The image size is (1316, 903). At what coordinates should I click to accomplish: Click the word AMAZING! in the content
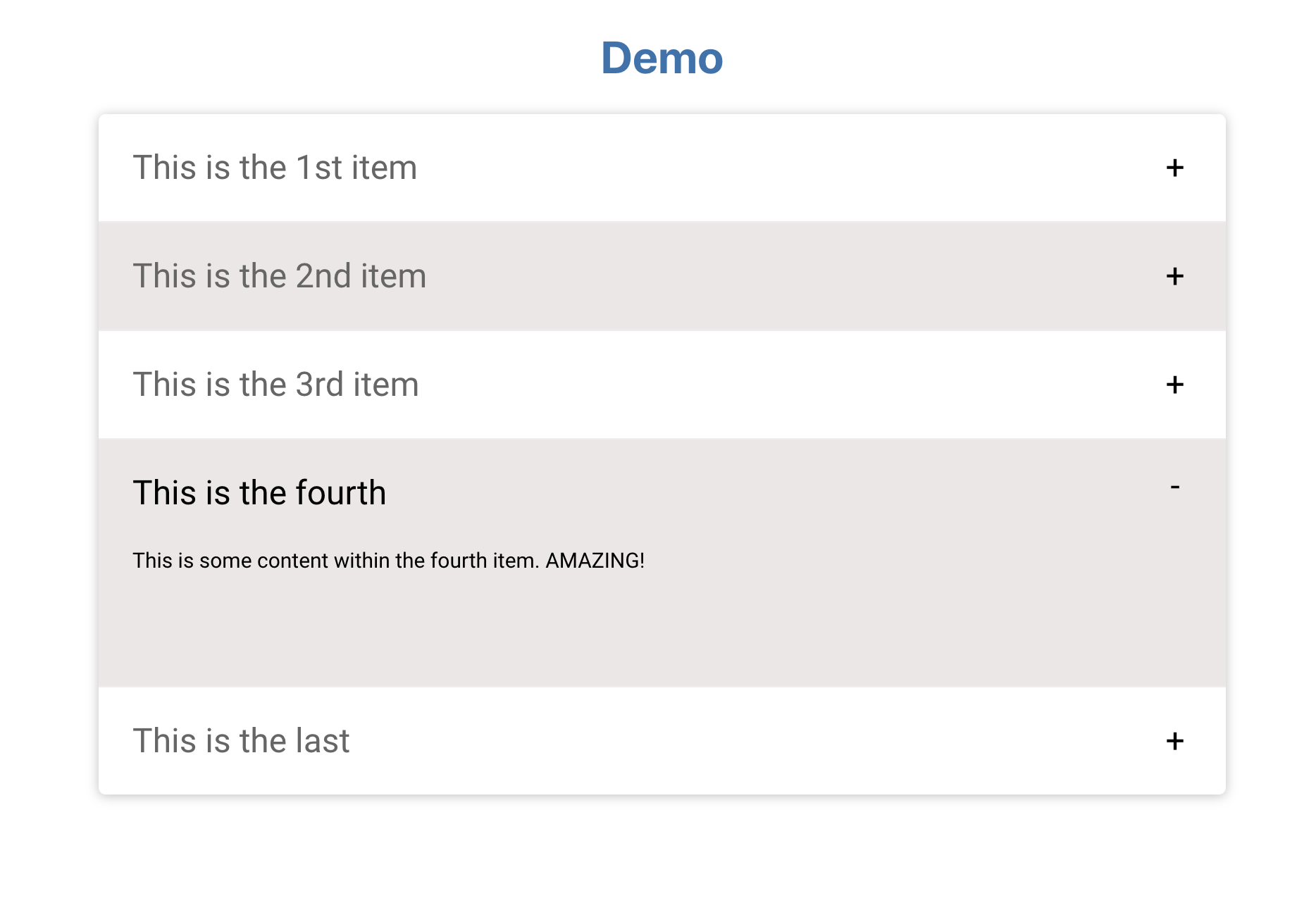[x=595, y=561]
